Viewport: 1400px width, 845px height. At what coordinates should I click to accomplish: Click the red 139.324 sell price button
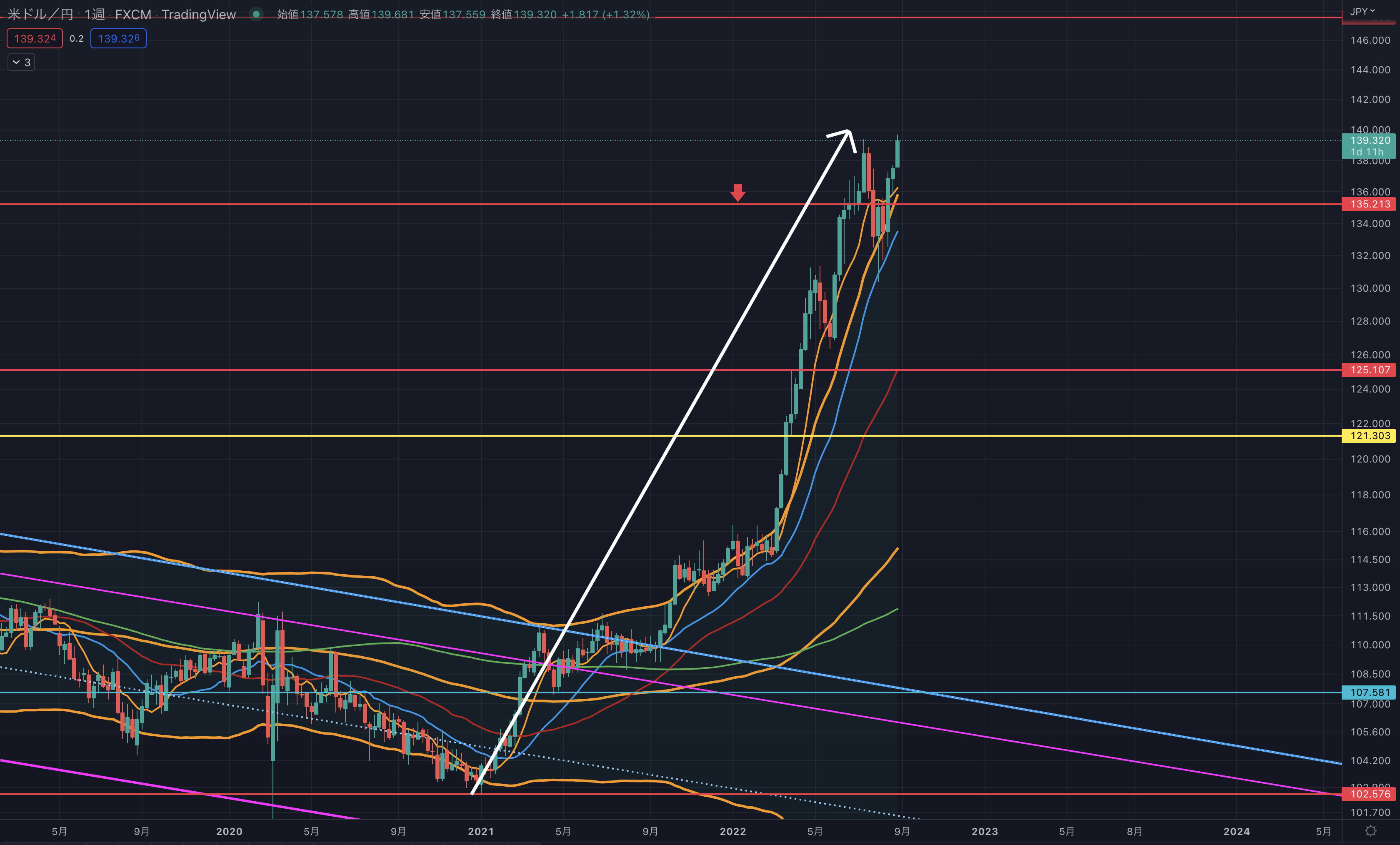click(35, 39)
